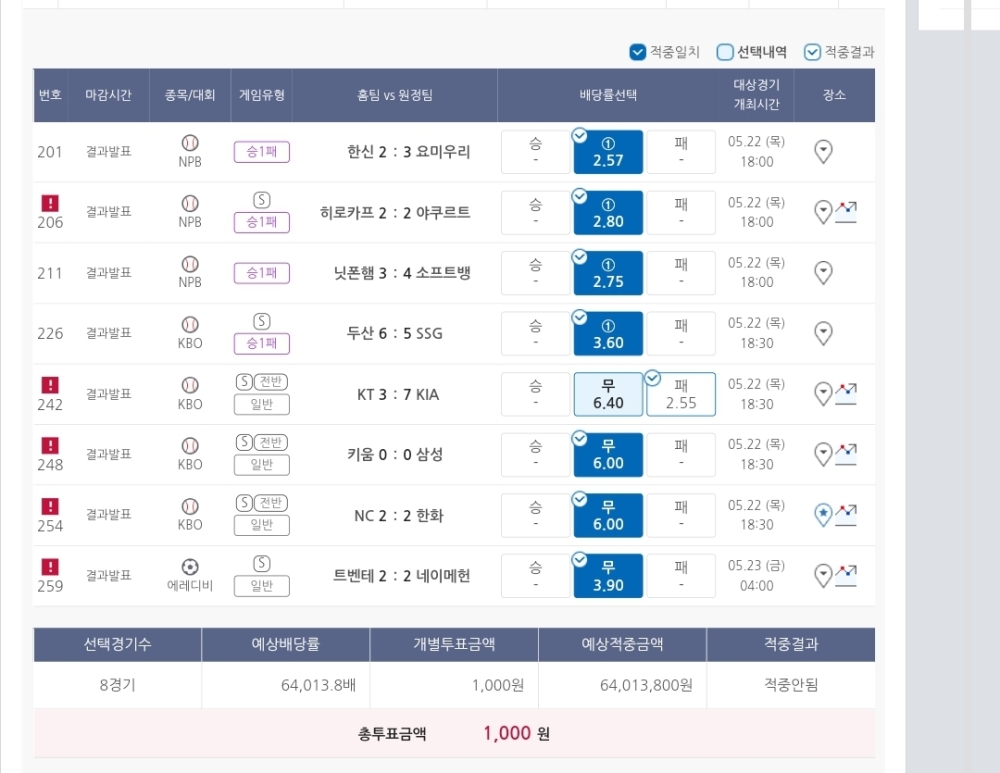Screen dimensions: 1000x773
Task: Toggle the 적중결과 checkbox
Action: click(x=812, y=52)
